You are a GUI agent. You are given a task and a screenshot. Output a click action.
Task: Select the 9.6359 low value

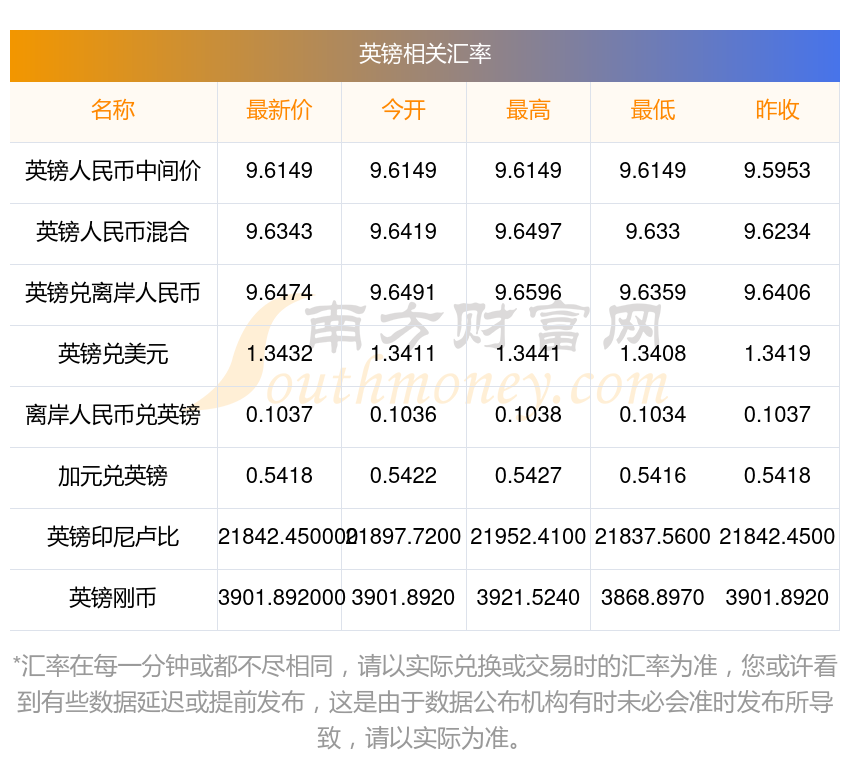[653, 293]
